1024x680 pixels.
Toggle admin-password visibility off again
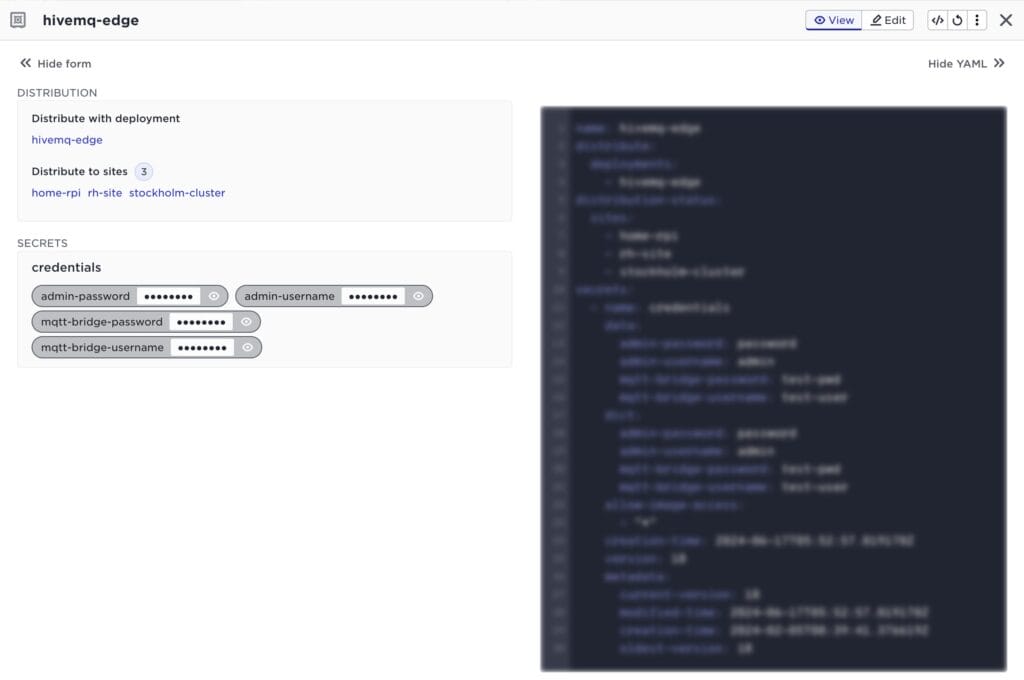(x=211, y=296)
